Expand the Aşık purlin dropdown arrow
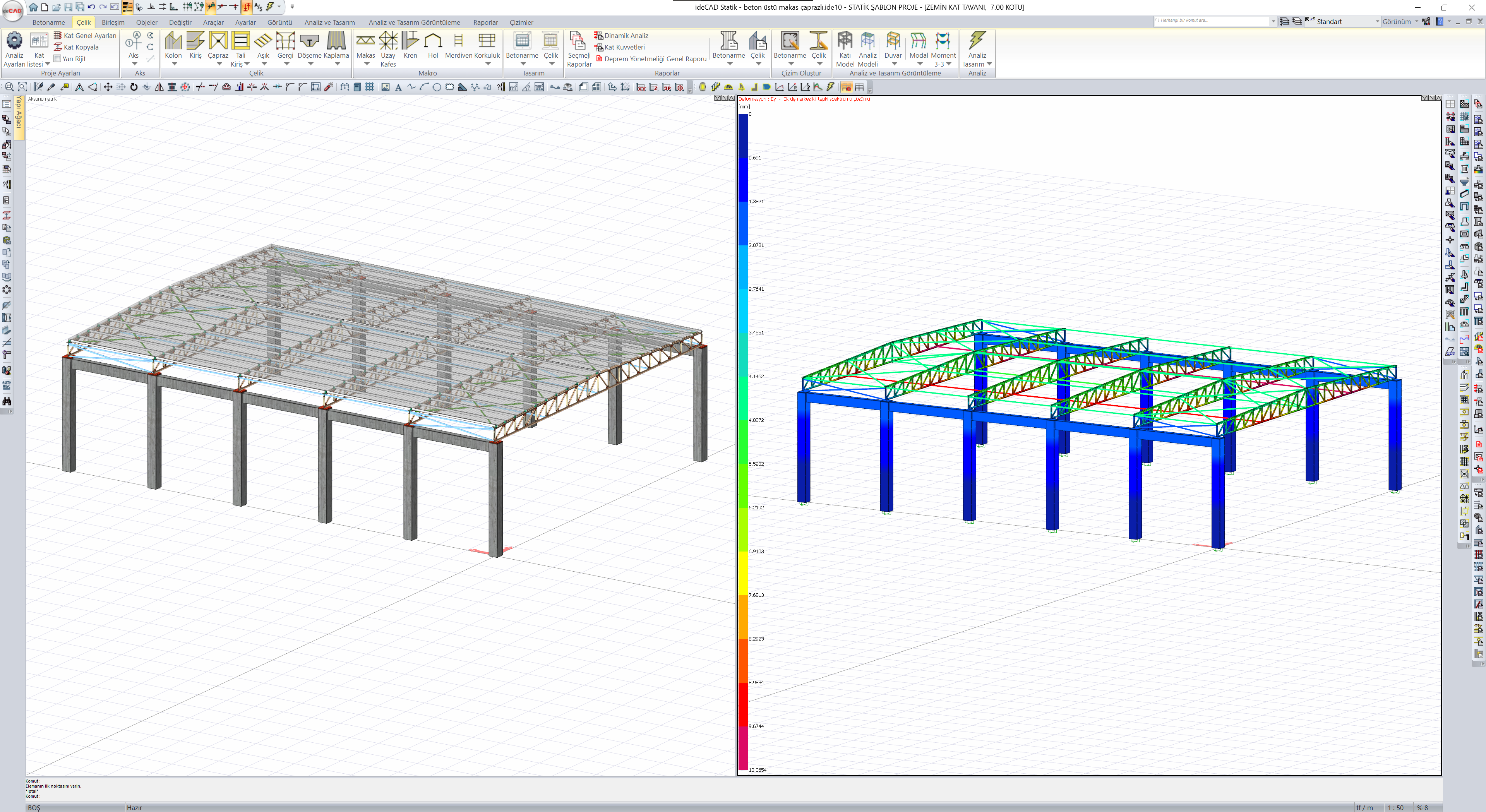Viewport: 1486px width, 812px height. [264, 64]
